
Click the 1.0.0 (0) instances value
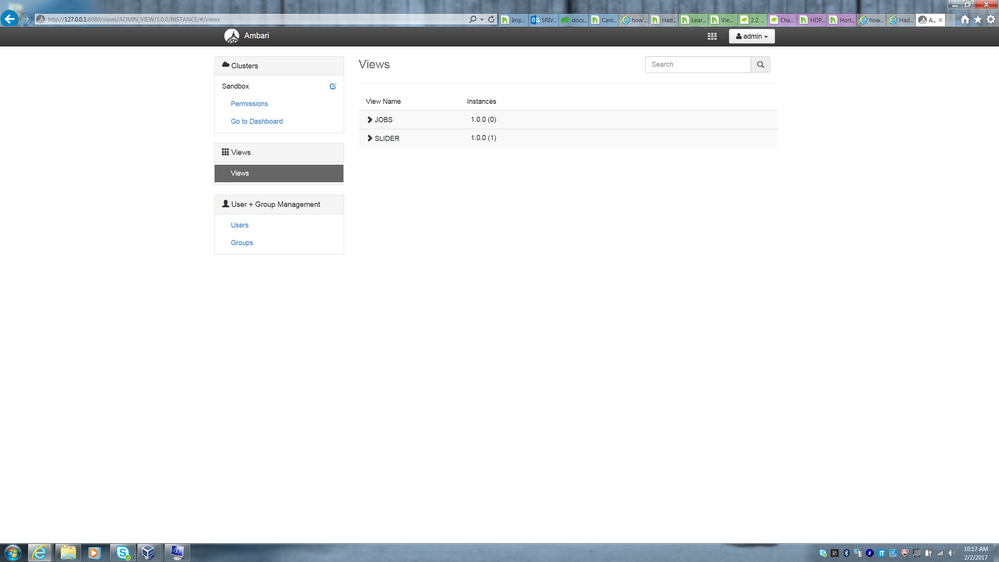[484, 119]
